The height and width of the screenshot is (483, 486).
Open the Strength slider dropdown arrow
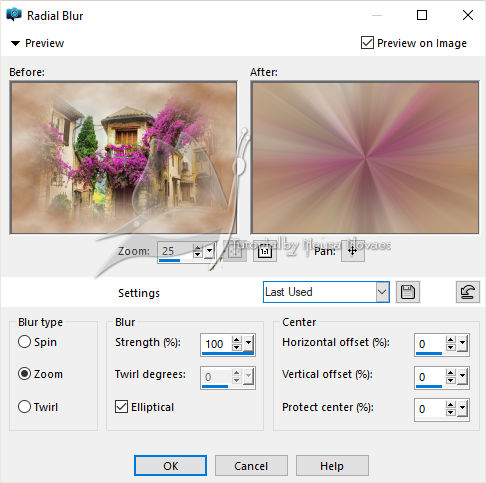click(249, 343)
